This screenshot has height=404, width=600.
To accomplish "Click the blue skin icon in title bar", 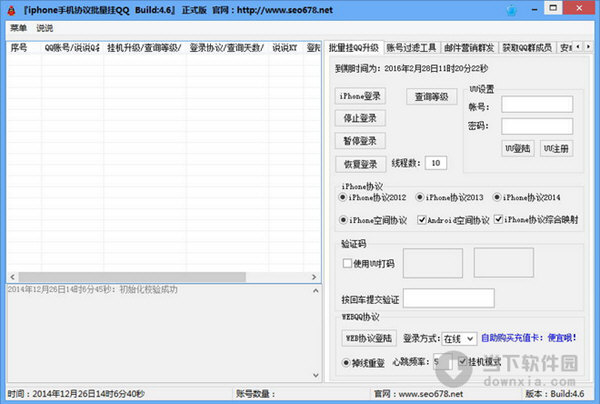I will coord(512,10).
